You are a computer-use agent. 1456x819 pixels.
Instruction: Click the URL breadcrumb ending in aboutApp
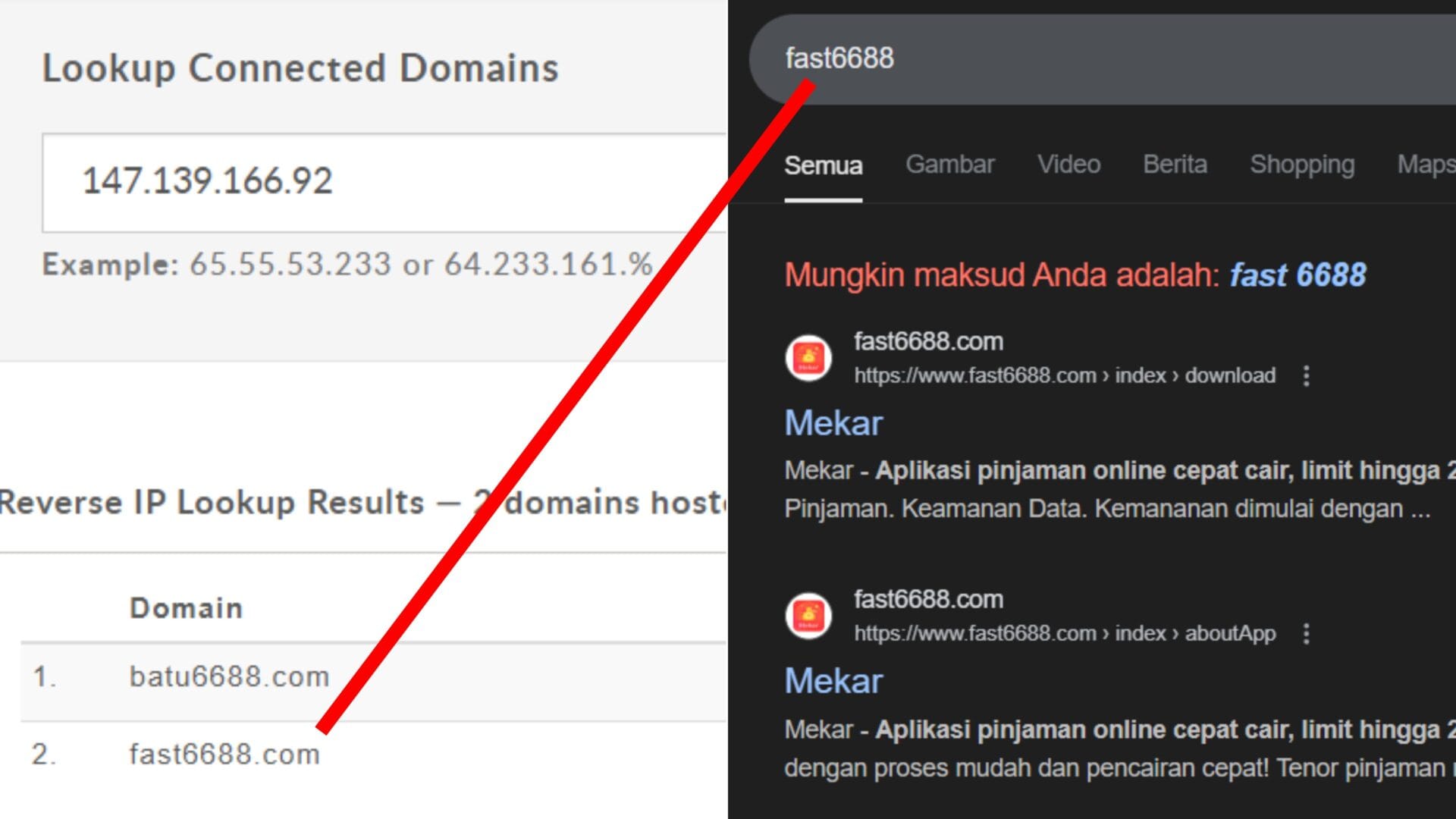tap(1065, 633)
